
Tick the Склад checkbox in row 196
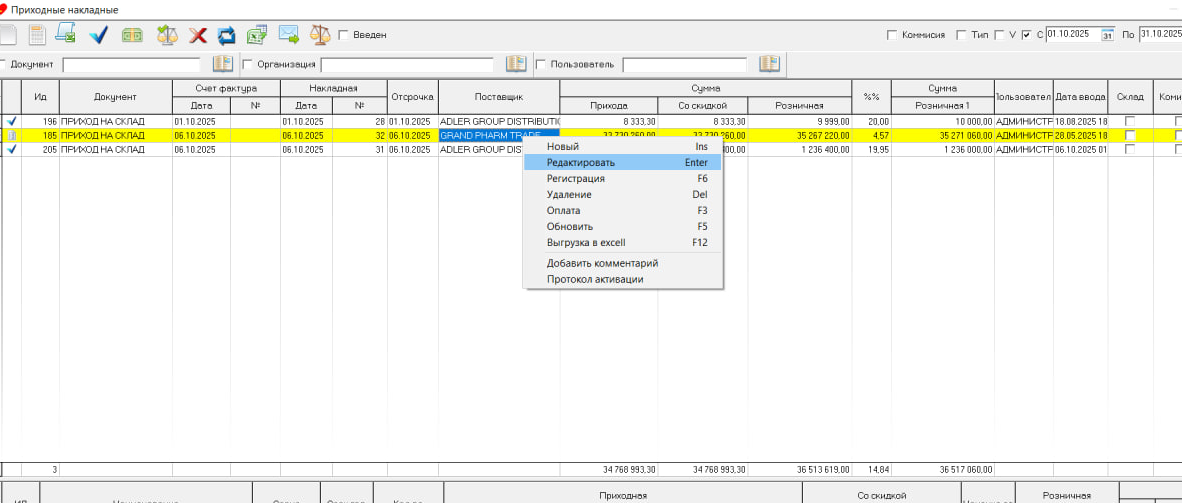[x=1130, y=121]
